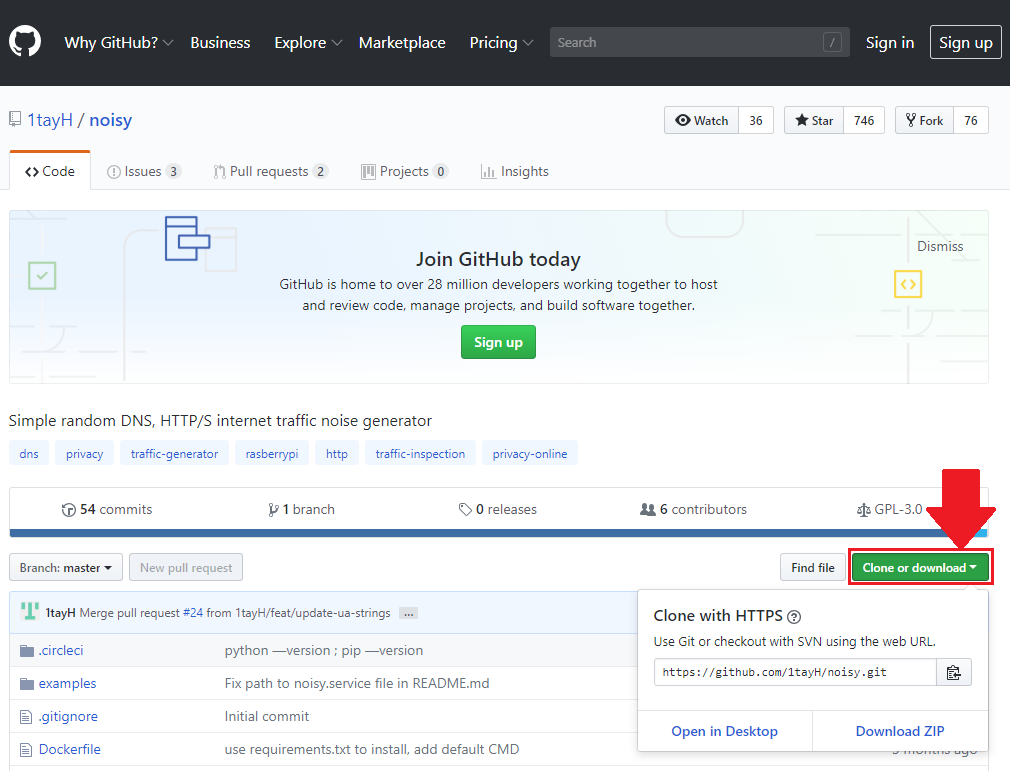Open the 1tayH owner profile link

50,120
